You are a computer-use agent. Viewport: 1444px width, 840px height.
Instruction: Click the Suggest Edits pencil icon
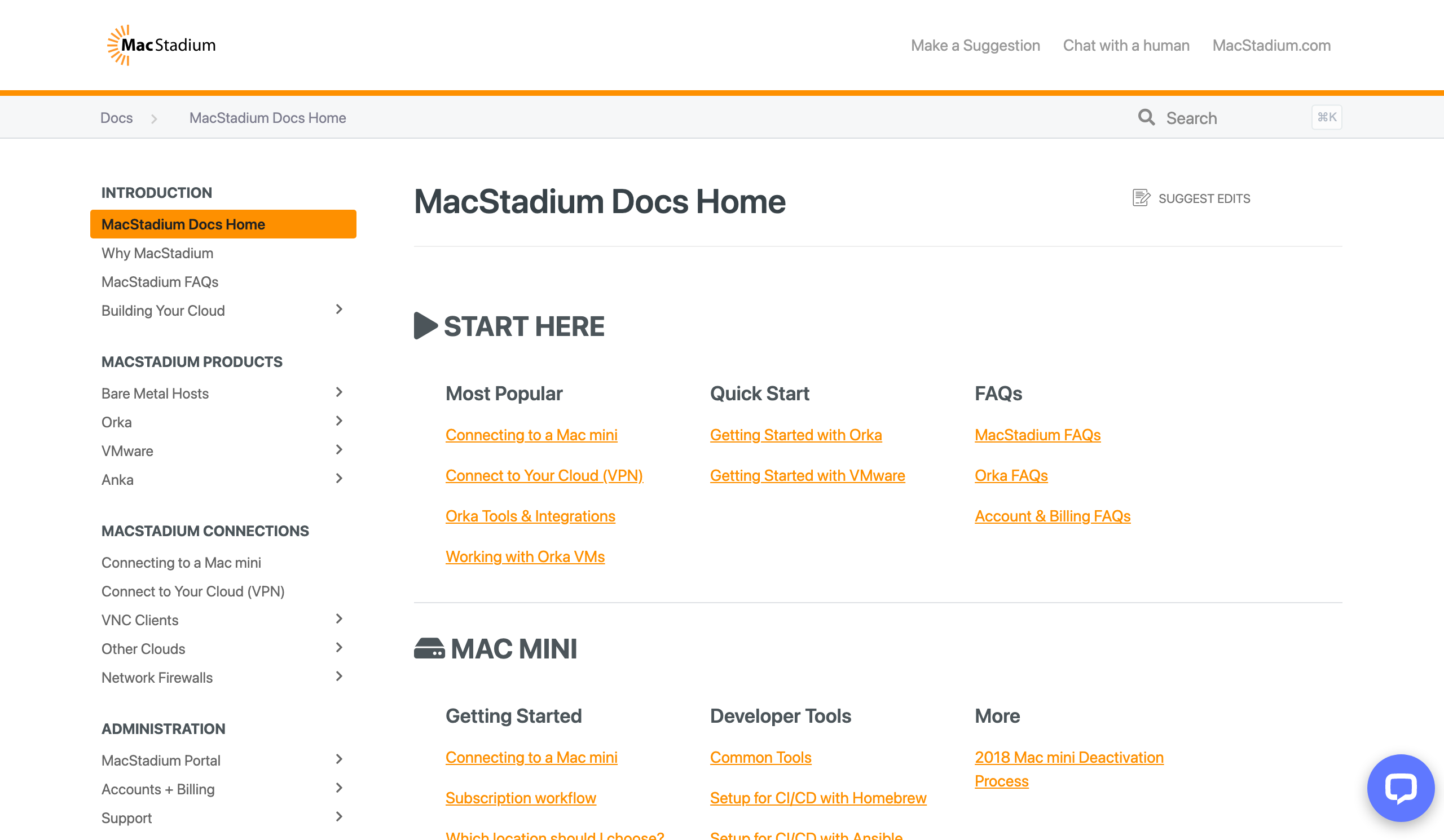tap(1141, 198)
